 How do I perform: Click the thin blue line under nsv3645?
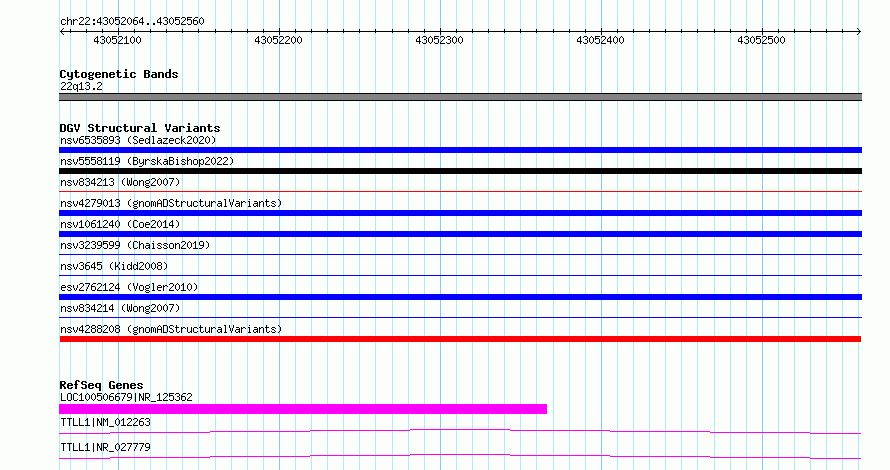click(x=460, y=276)
